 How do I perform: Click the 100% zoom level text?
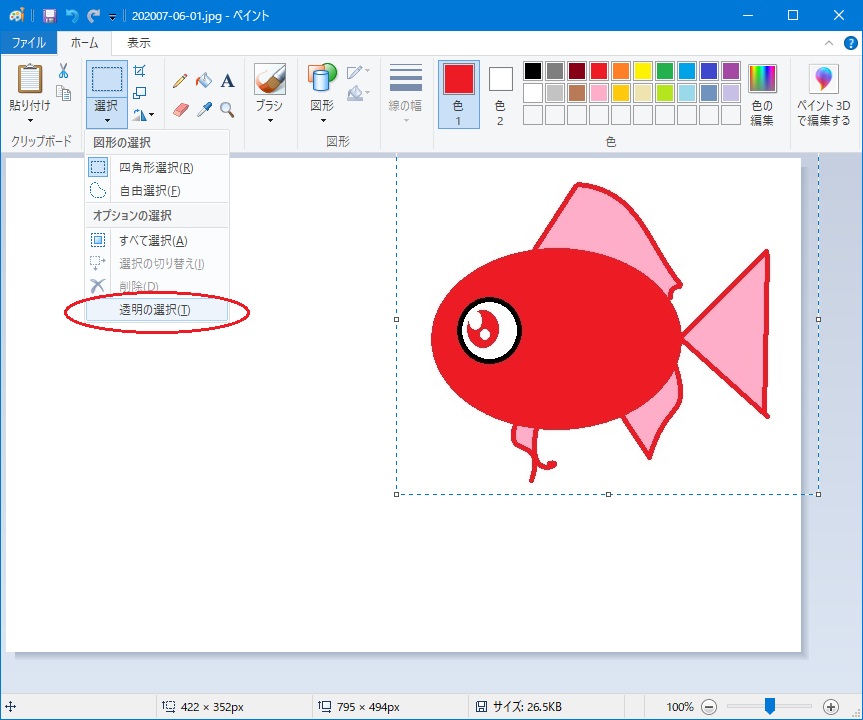(x=680, y=707)
